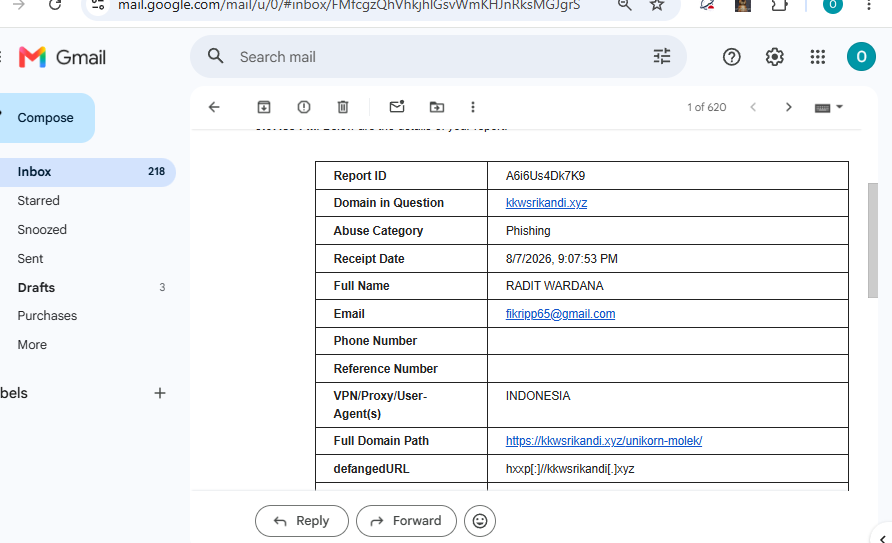Viewport: 892px width, 543px height.
Task: Go back to inbox arrow
Action: pyautogui.click(x=214, y=107)
